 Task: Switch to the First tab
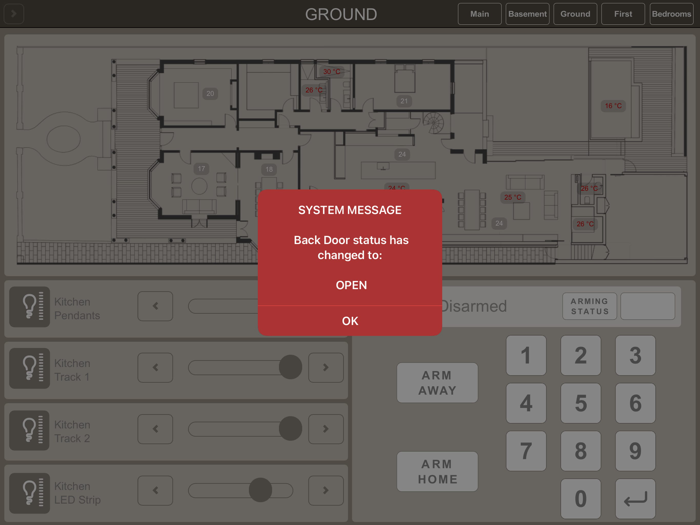point(623,14)
